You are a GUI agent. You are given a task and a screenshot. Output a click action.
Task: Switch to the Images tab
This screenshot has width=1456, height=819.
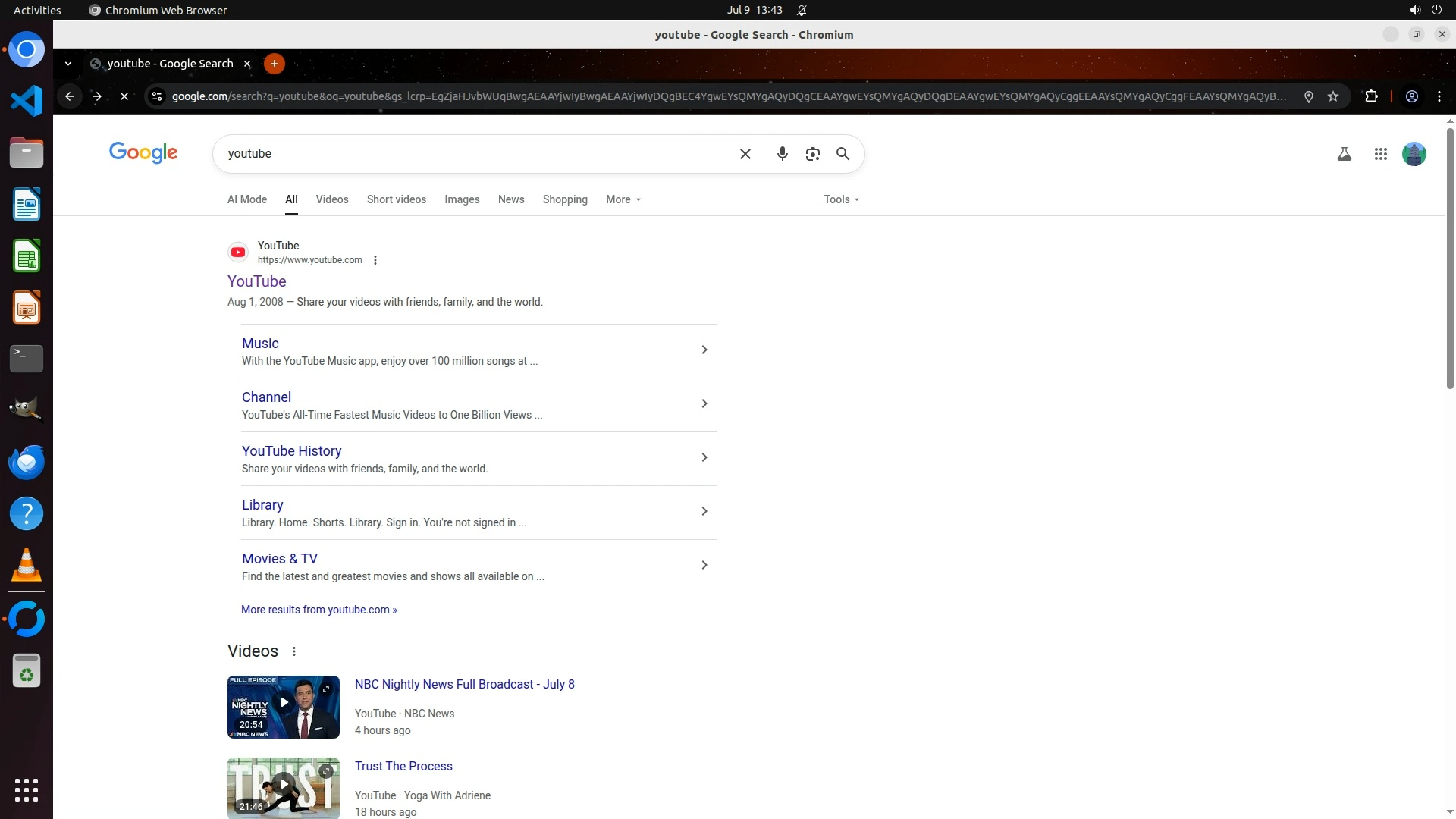pyautogui.click(x=462, y=199)
